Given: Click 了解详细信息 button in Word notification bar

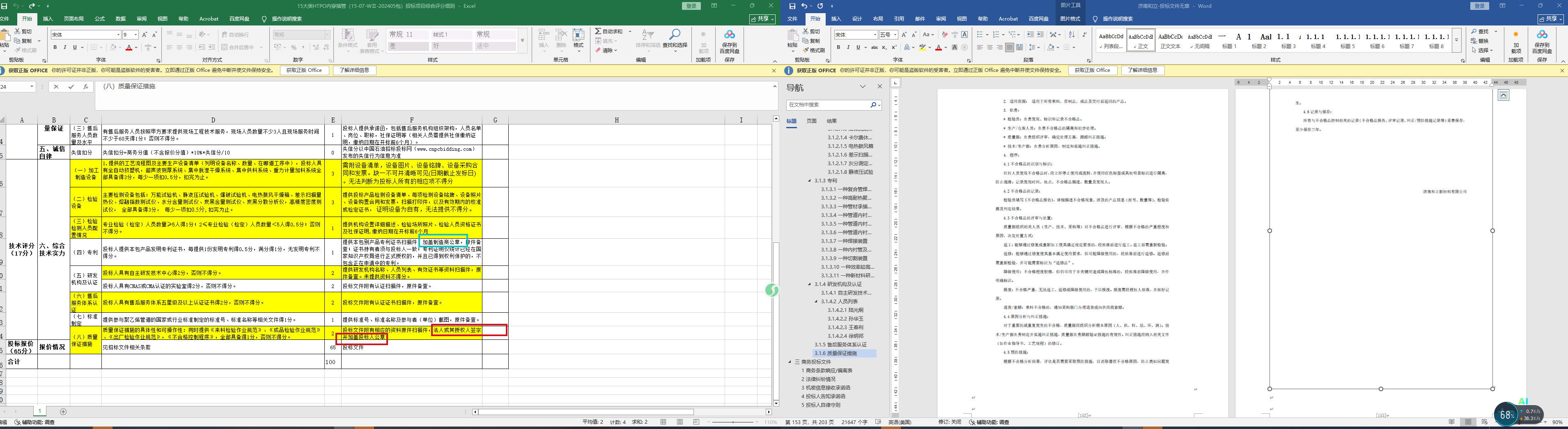Looking at the screenshot, I should tap(1143, 71).
